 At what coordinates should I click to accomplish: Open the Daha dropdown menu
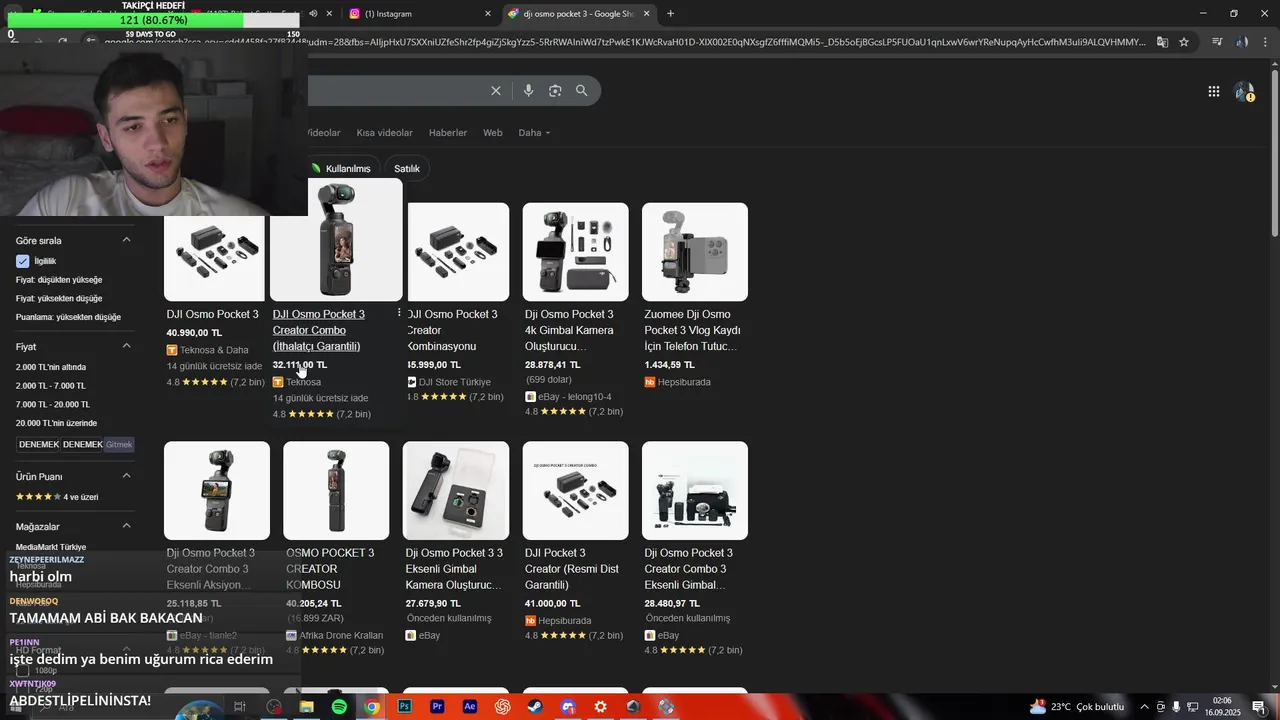534,133
